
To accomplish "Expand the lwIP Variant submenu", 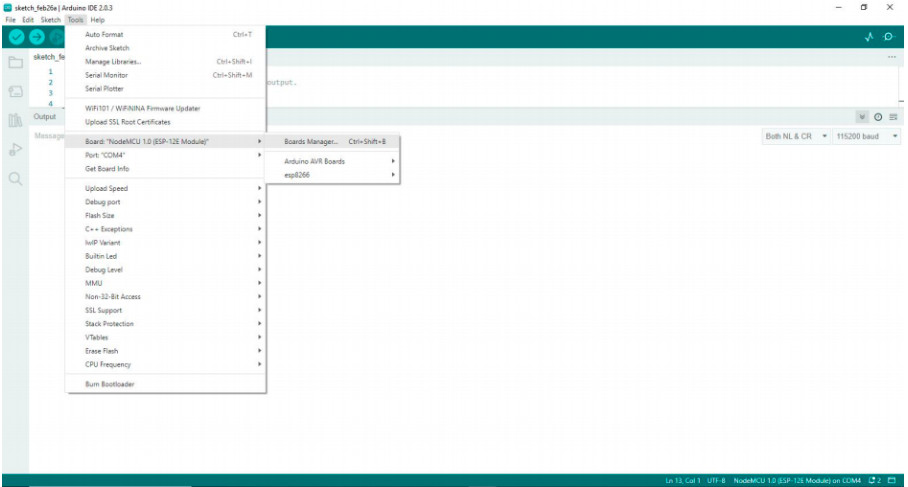I will [x=166, y=243].
